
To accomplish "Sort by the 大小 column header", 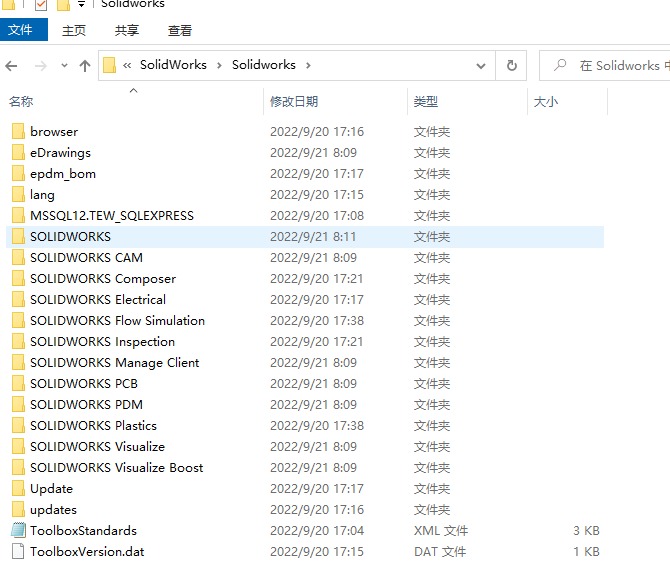I will (546, 102).
